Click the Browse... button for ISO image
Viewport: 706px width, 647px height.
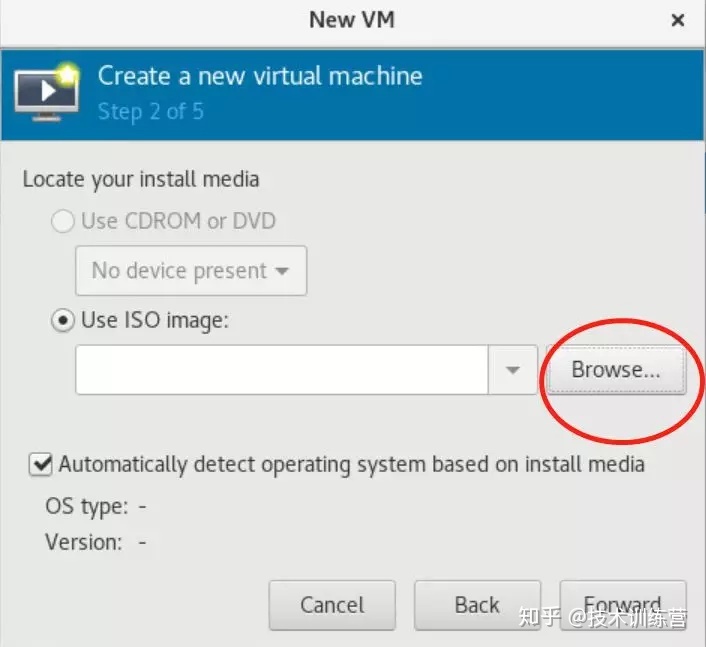[616, 370]
